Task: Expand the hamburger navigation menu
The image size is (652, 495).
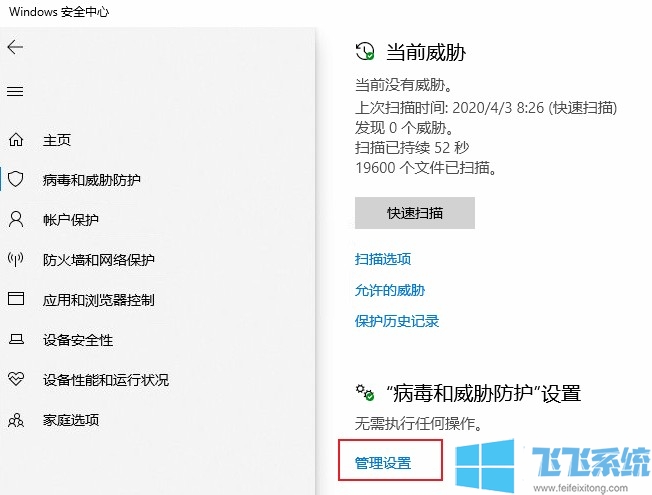Action: pyautogui.click(x=15, y=91)
